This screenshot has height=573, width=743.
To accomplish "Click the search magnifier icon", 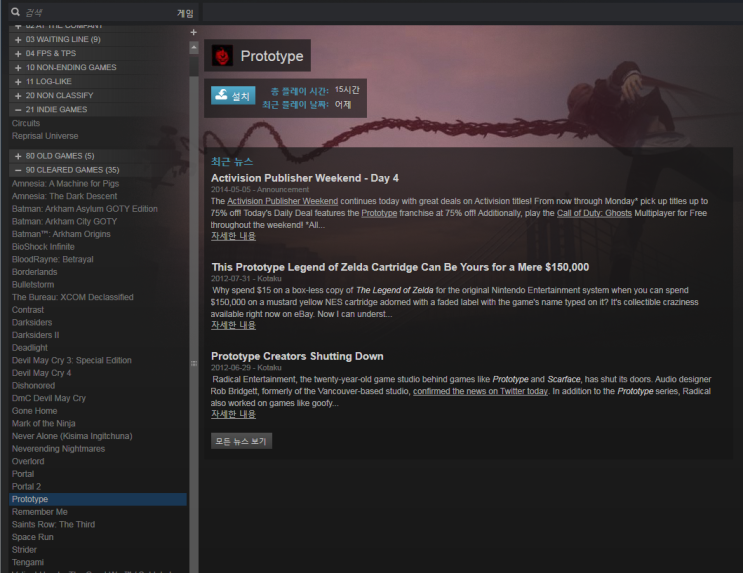I will 16,12.
